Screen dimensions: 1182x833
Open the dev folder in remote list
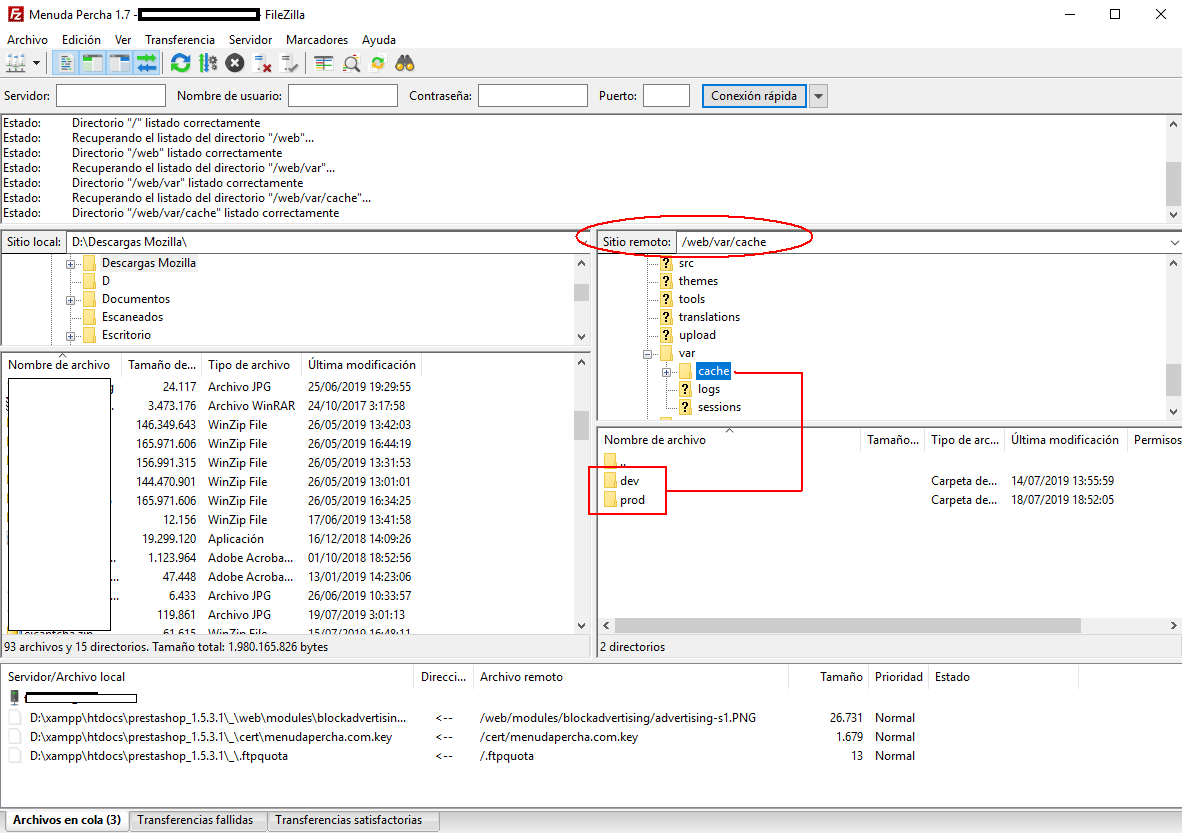tap(629, 481)
